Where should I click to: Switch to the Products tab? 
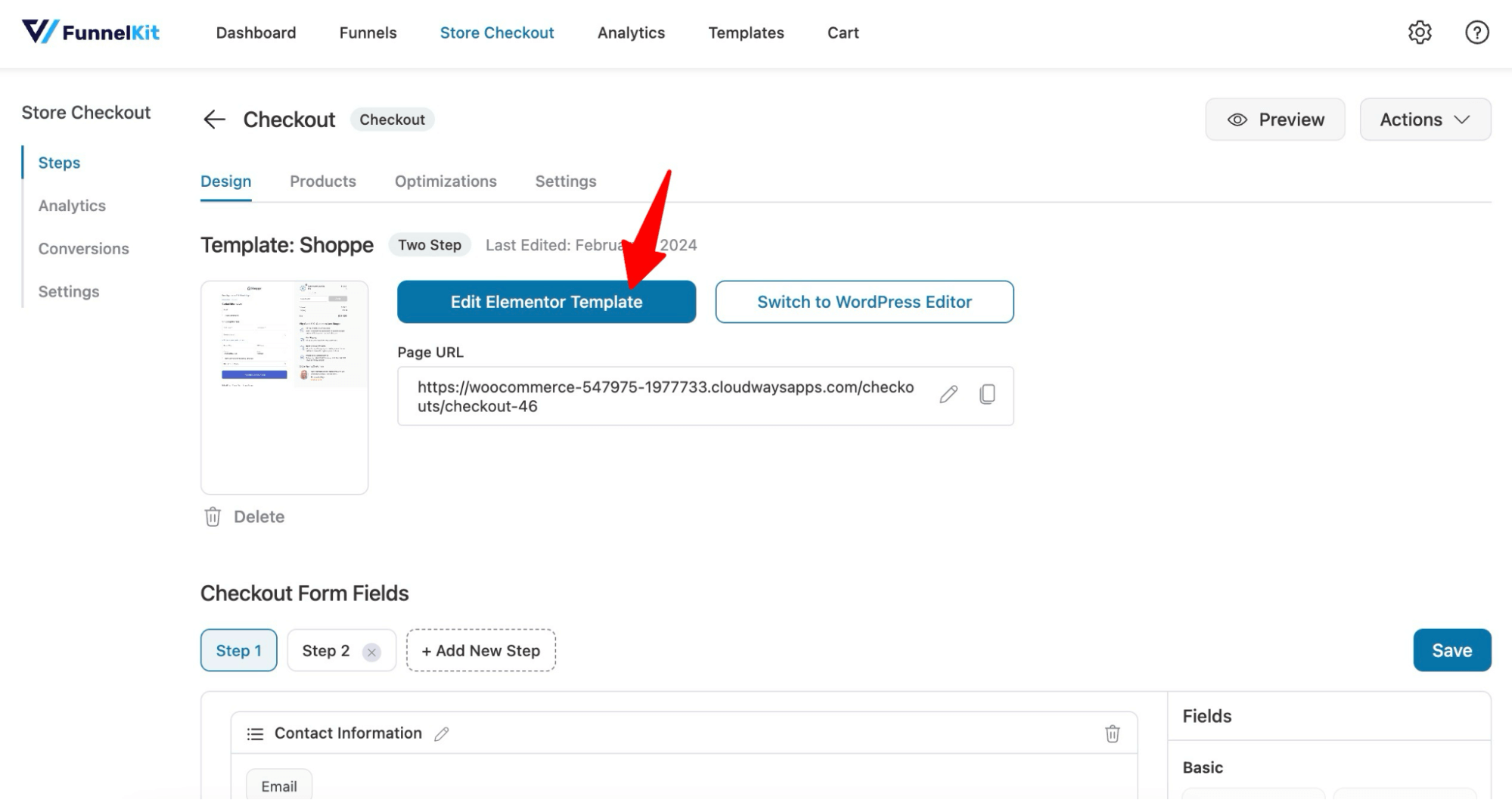[x=323, y=181]
